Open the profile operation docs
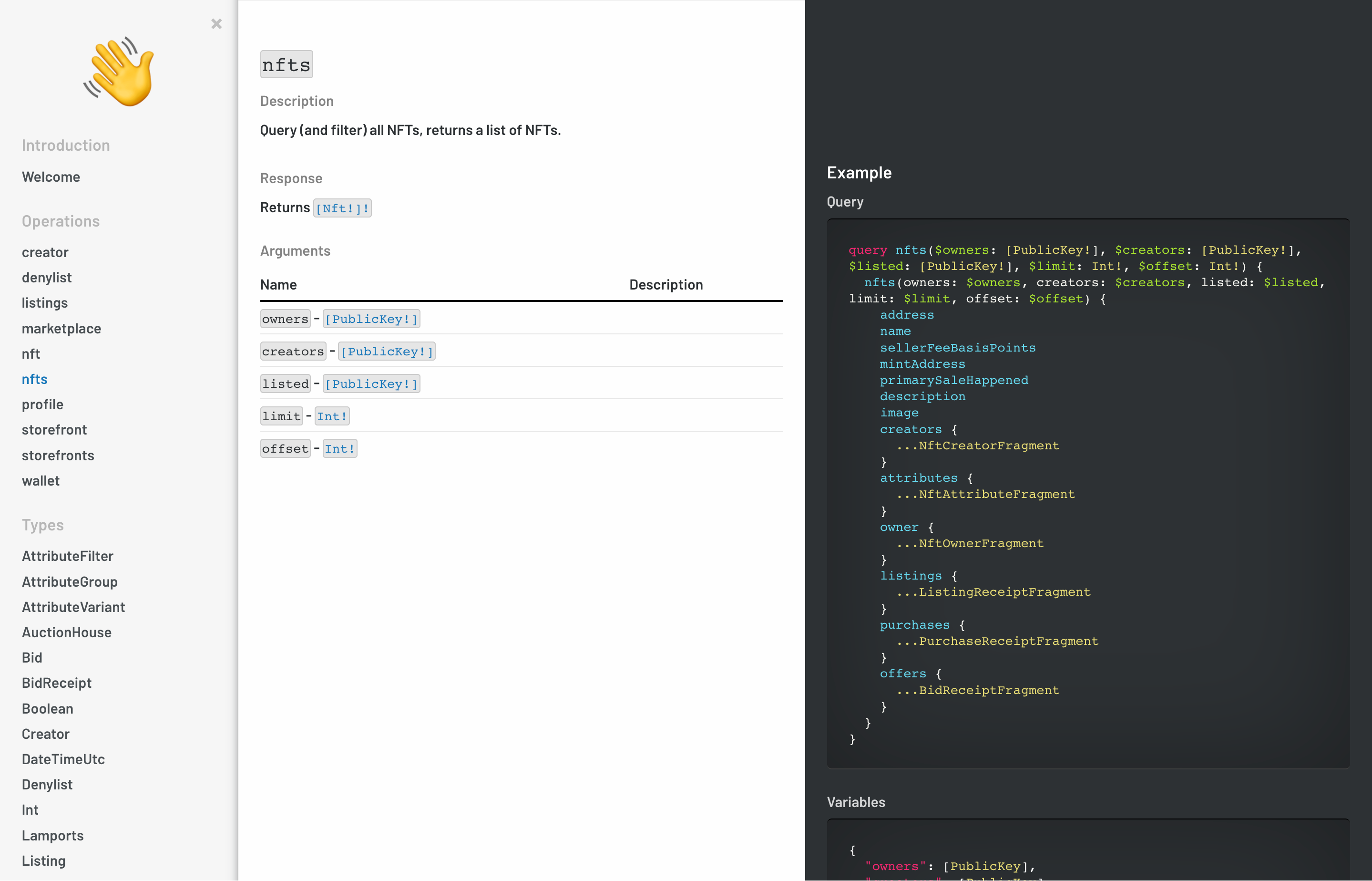This screenshot has width=1372, height=881. (x=42, y=404)
